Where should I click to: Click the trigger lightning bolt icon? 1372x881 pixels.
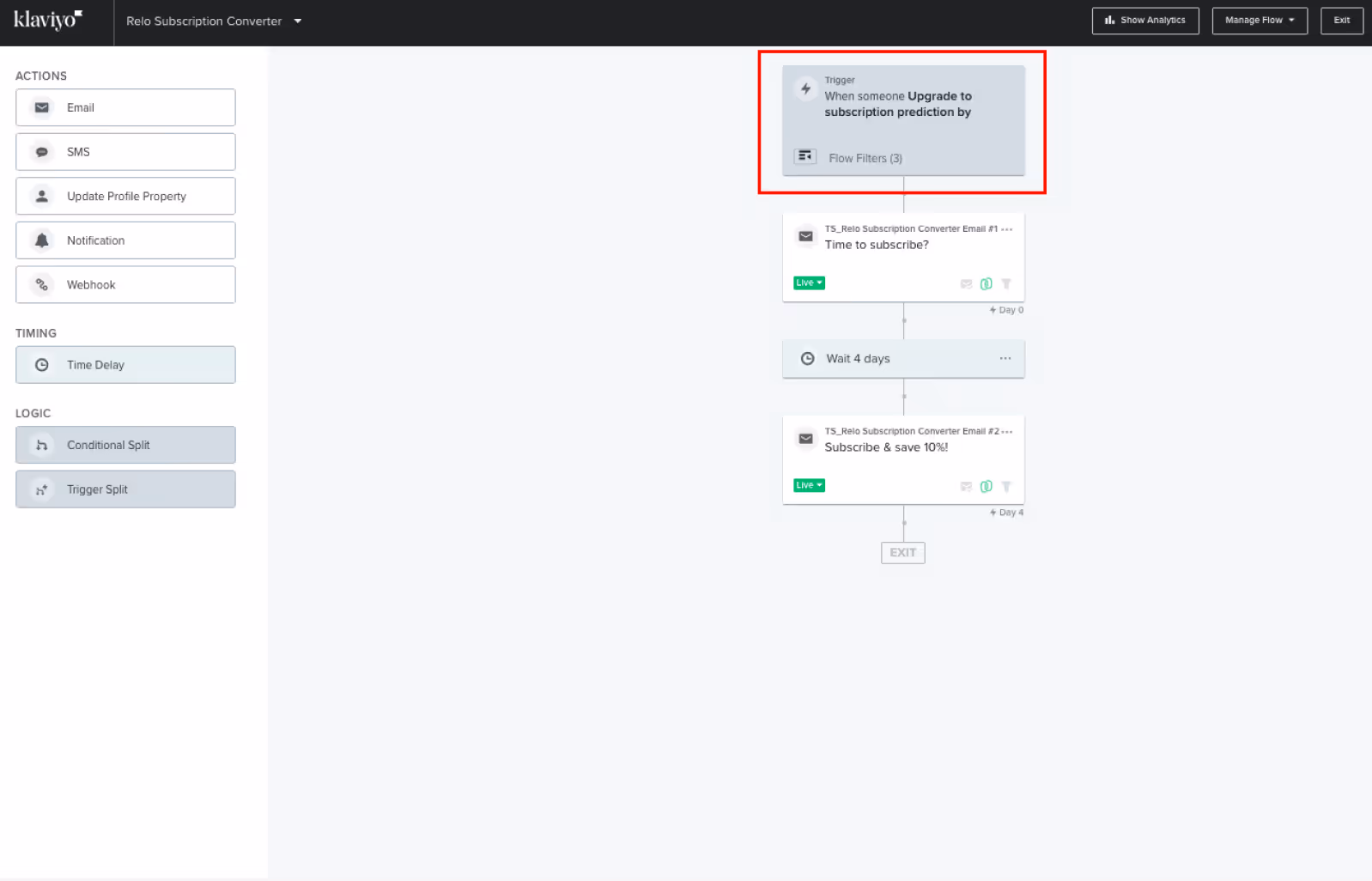click(805, 88)
